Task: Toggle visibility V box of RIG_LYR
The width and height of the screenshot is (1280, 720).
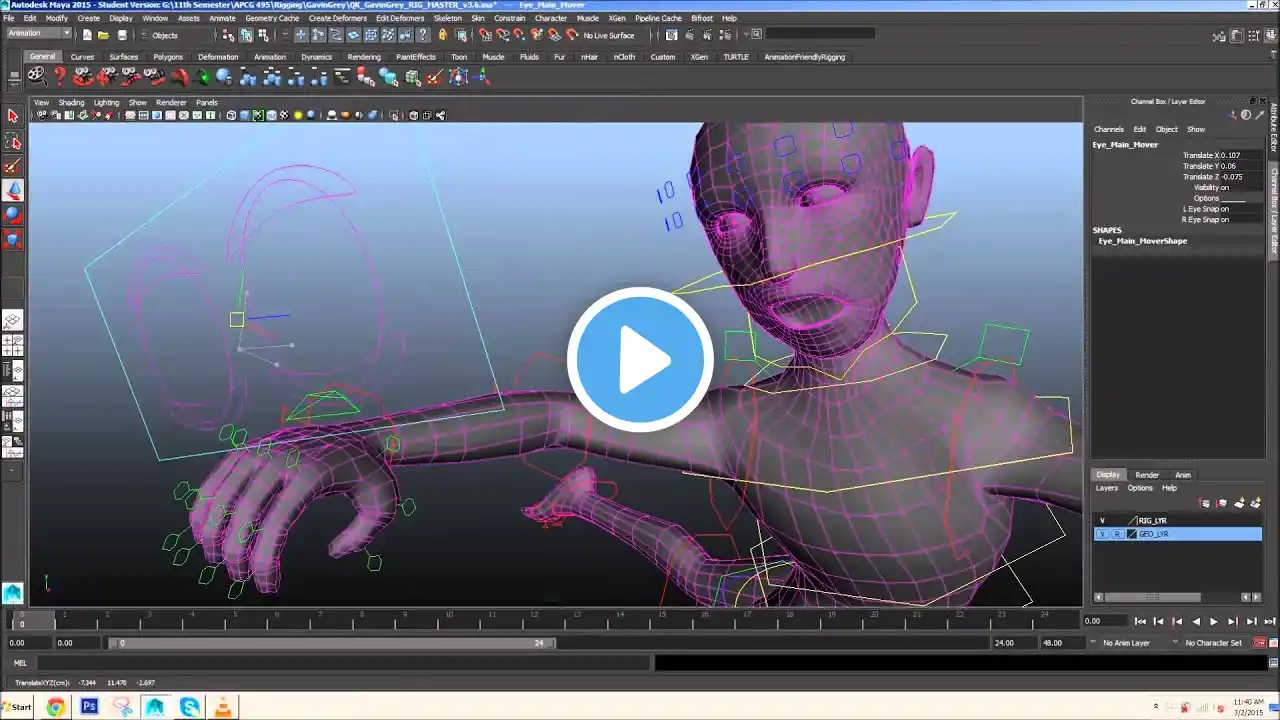Action: (1102, 521)
